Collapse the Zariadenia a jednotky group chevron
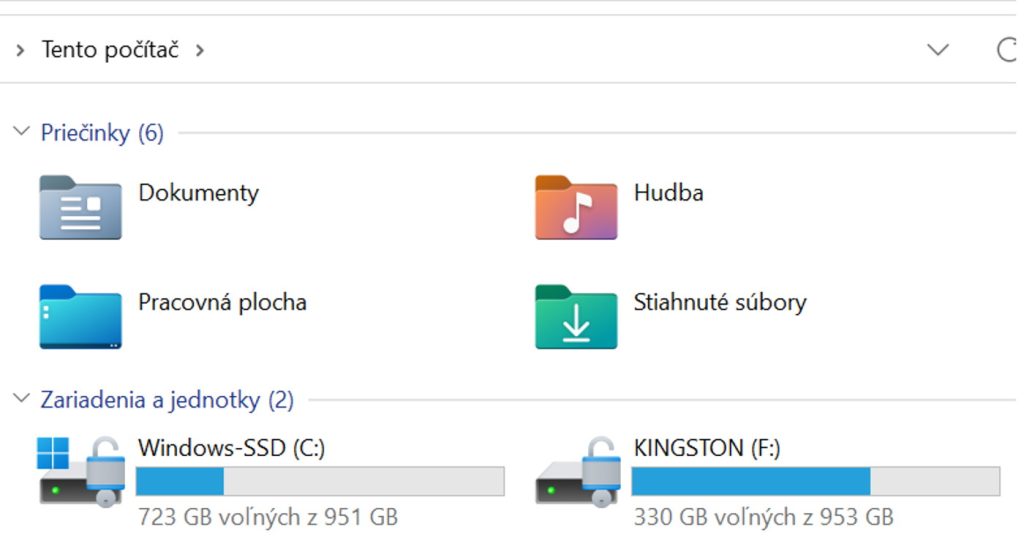The image size is (1024, 538). [x=22, y=398]
